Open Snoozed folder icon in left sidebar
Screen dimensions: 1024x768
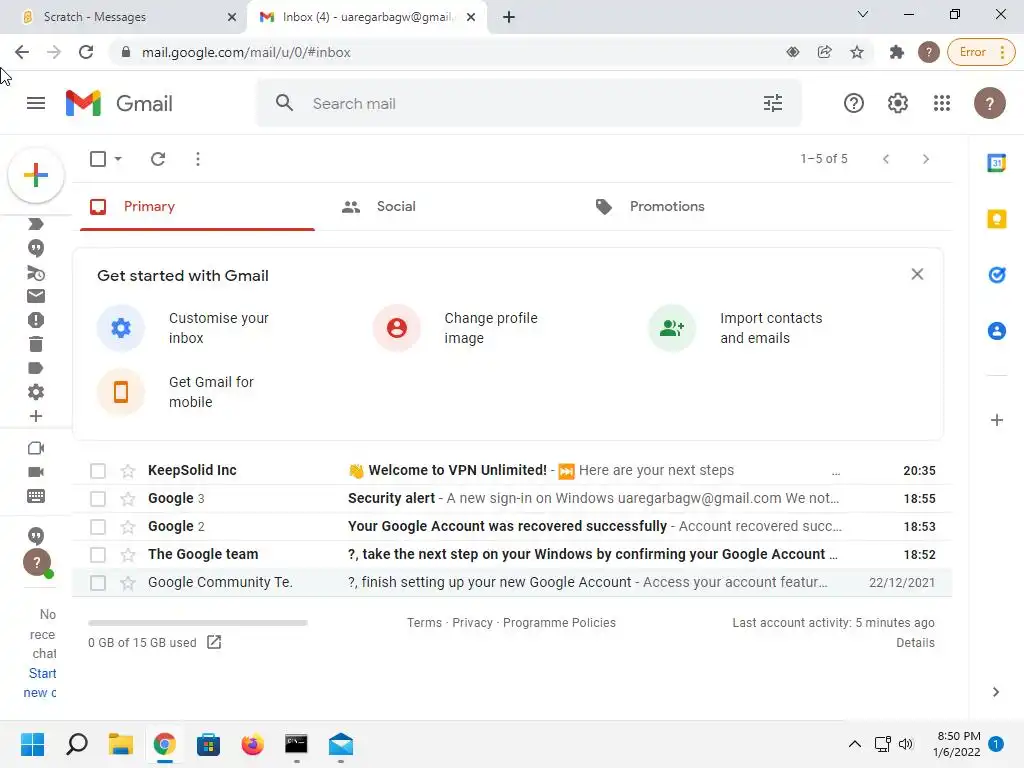point(36,273)
